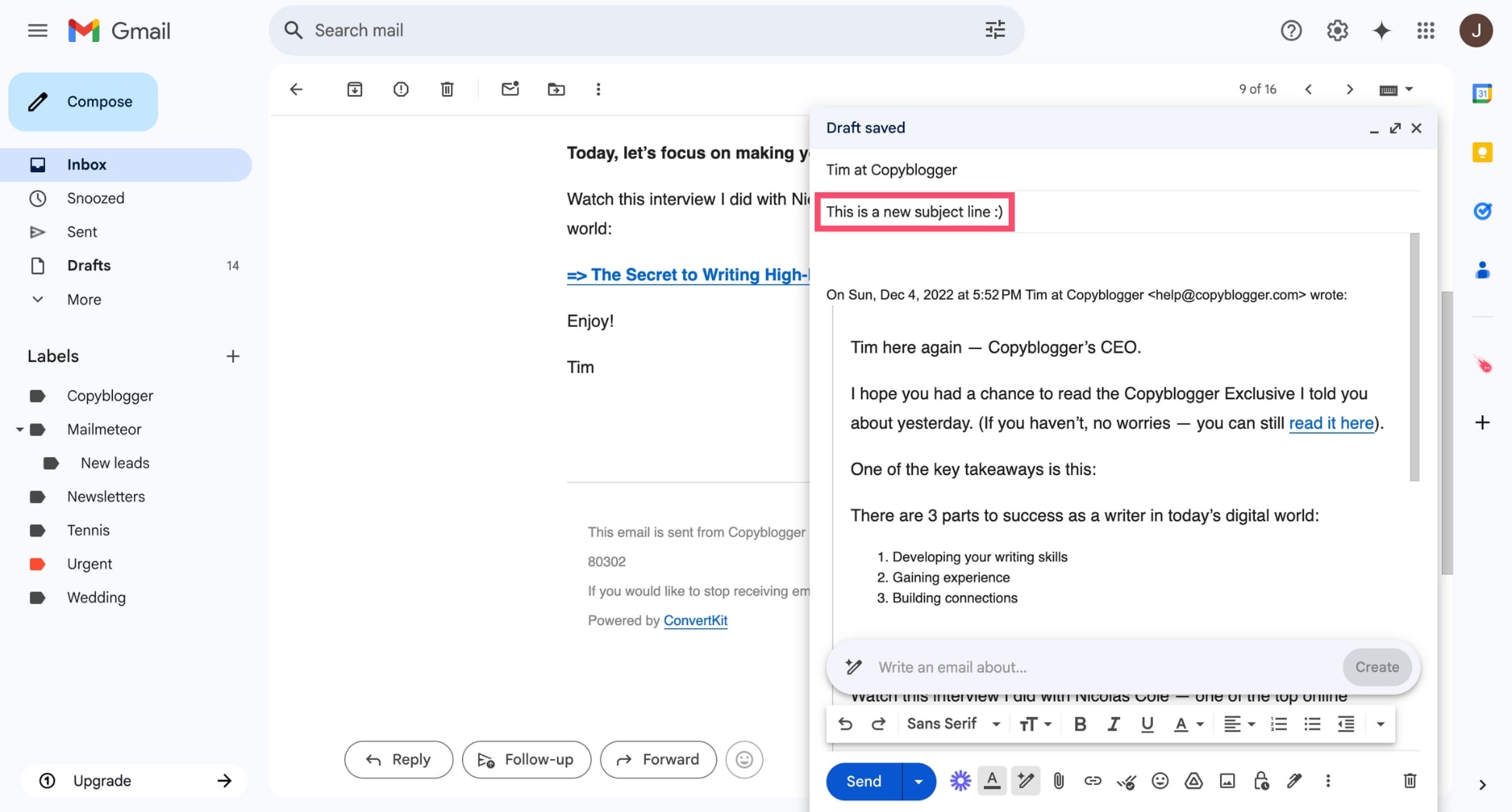Open Google Tasks side panel
The height and width of the screenshot is (812, 1512).
coord(1482,211)
